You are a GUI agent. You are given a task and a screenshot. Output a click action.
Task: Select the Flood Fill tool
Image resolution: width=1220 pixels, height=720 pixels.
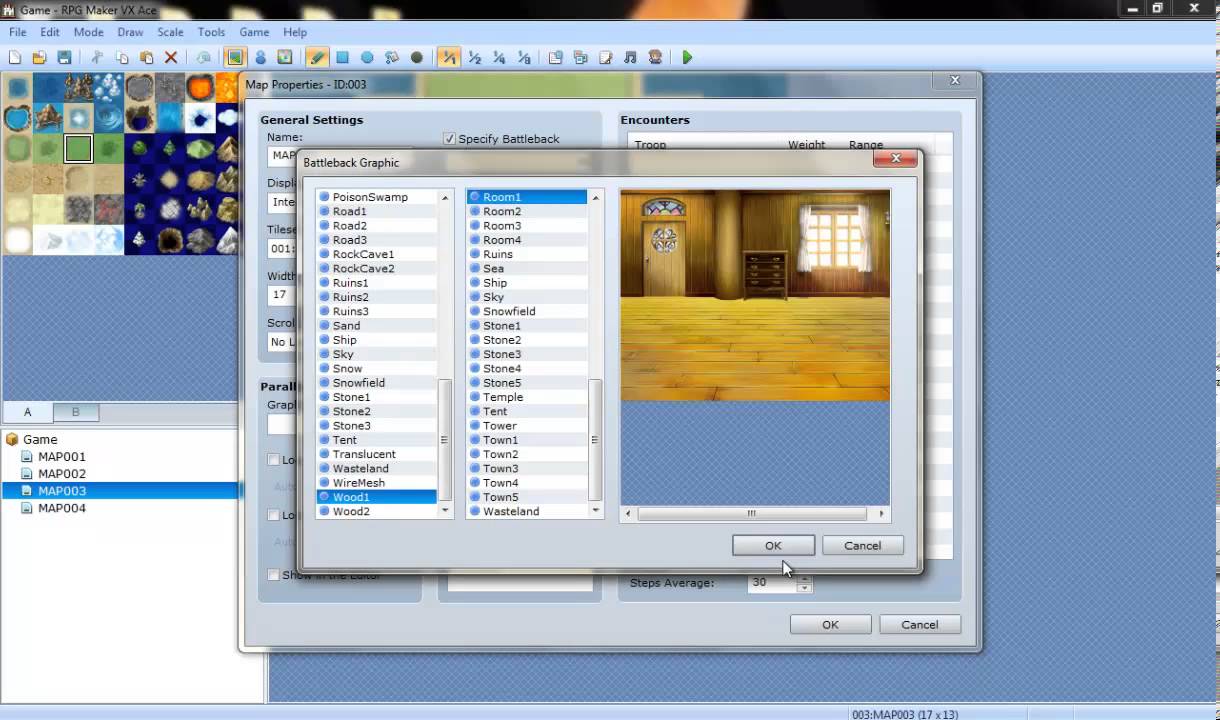tap(392, 58)
